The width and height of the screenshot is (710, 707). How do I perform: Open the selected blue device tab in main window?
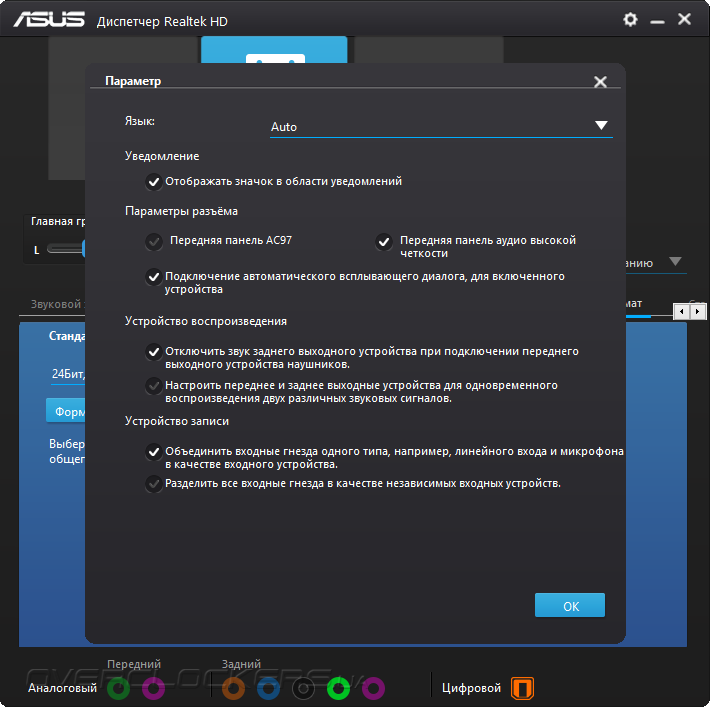pos(274,50)
